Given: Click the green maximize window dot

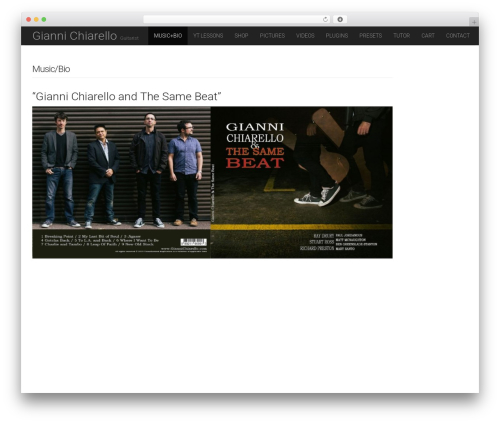Looking at the screenshot, I should [x=44, y=19].
